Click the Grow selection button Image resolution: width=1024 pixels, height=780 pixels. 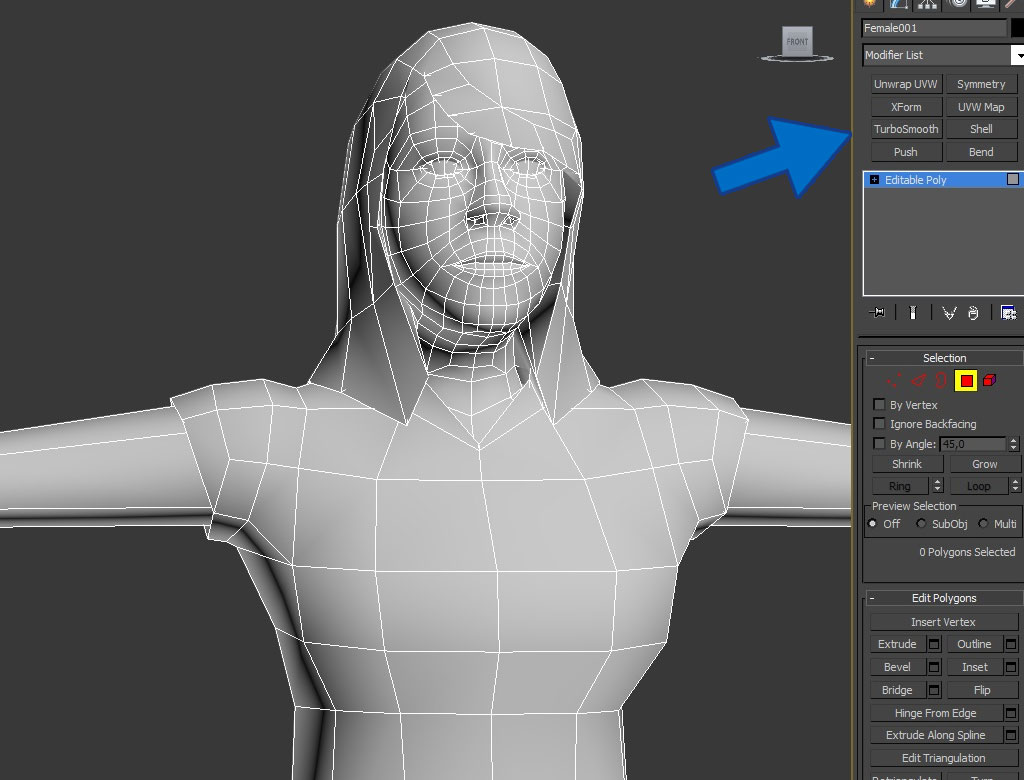(x=984, y=464)
